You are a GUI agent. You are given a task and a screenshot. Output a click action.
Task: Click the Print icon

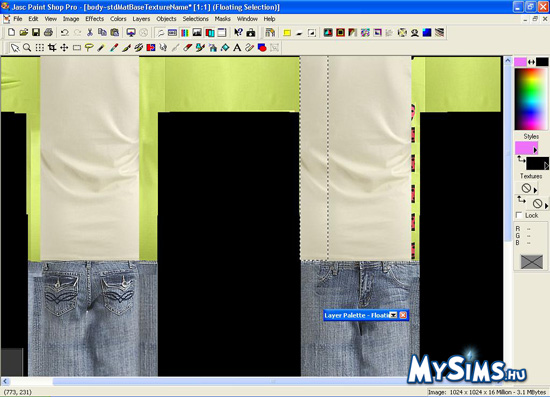point(48,33)
